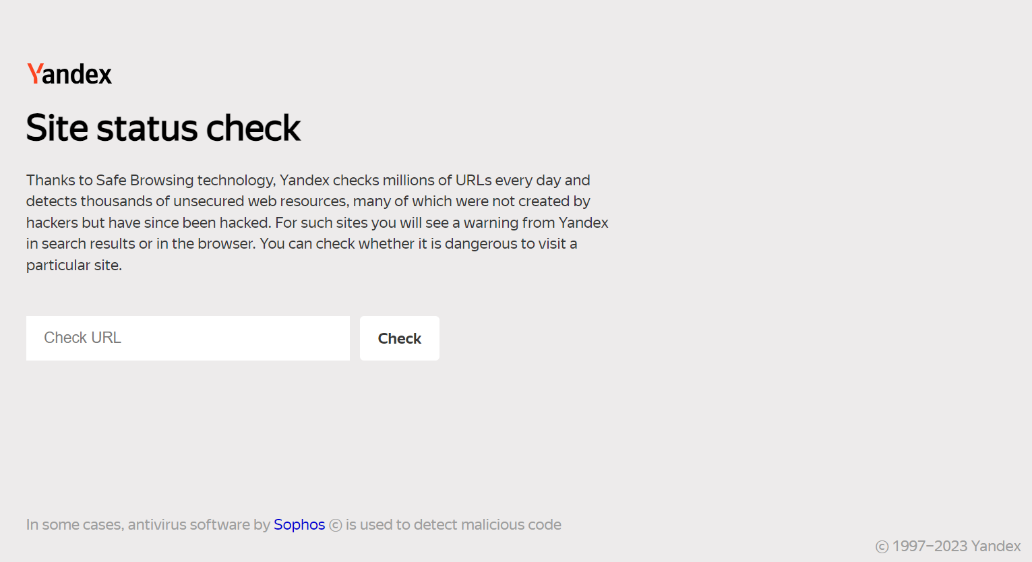Click the 'In some cases, antivirus software by' text
Screen dimensions: 1032x562
(148, 524)
